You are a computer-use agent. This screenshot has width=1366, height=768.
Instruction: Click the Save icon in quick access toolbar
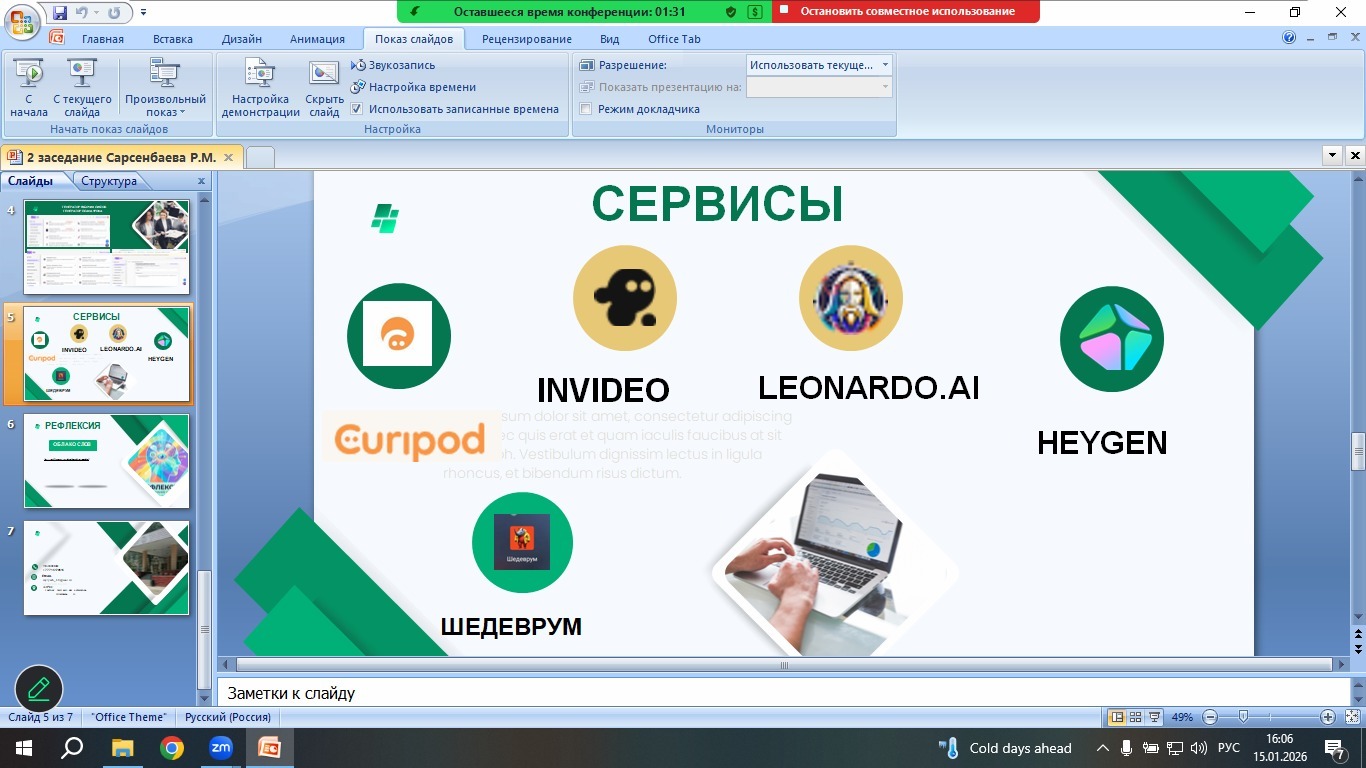point(60,12)
